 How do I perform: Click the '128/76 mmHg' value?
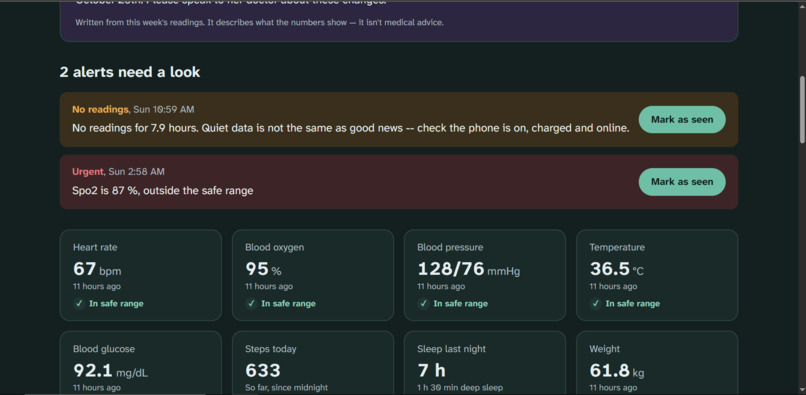(468, 269)
